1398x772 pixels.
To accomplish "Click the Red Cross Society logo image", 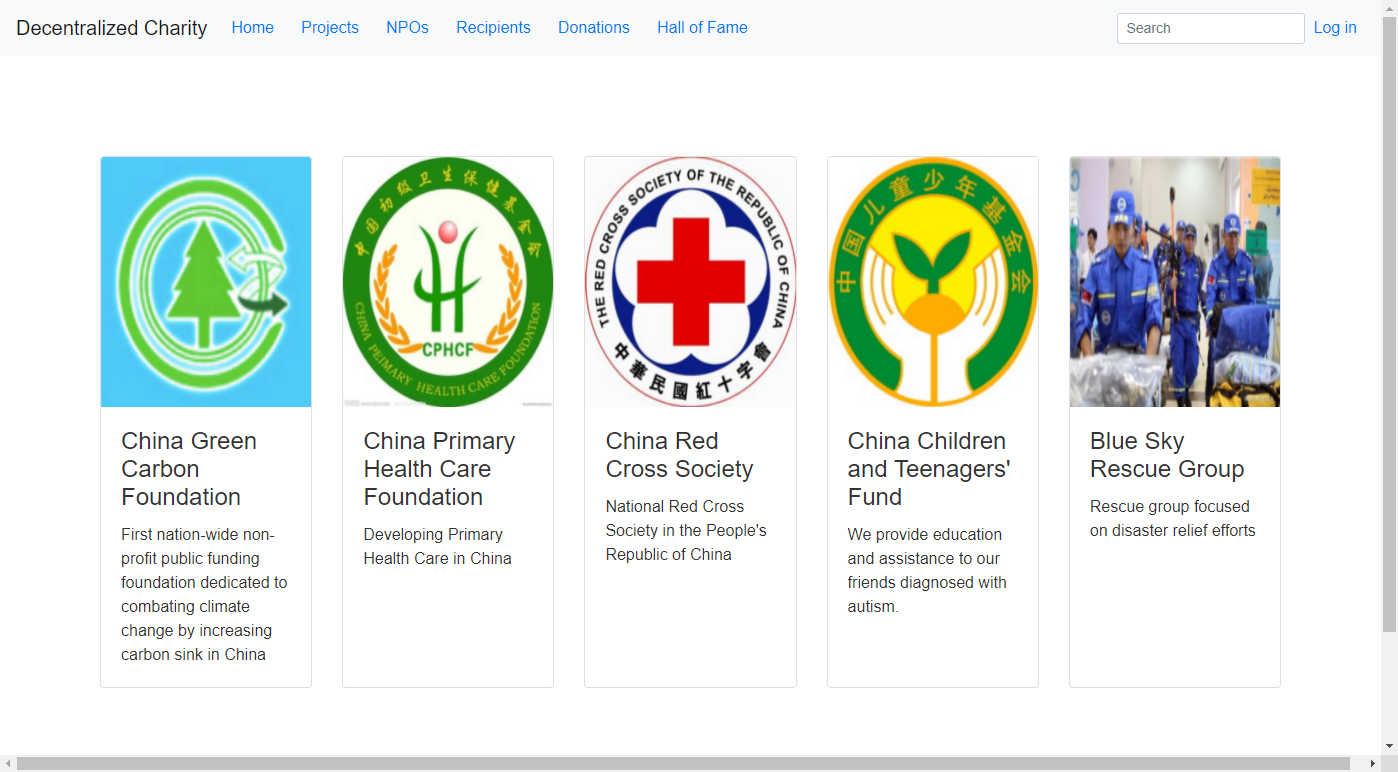I will (x=690, y=282).
